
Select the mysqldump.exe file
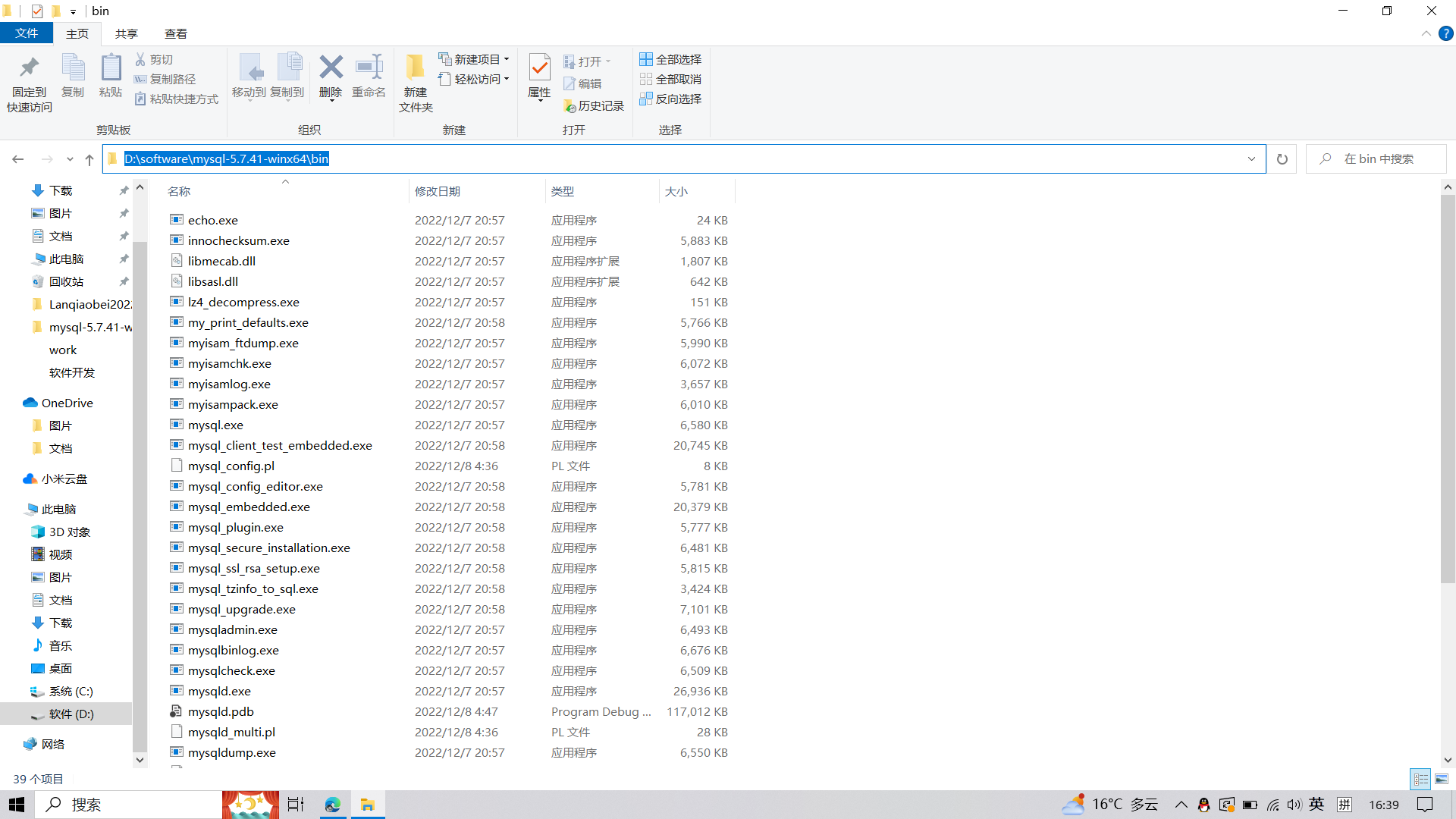pyautogui.click(x=231, y=752)
